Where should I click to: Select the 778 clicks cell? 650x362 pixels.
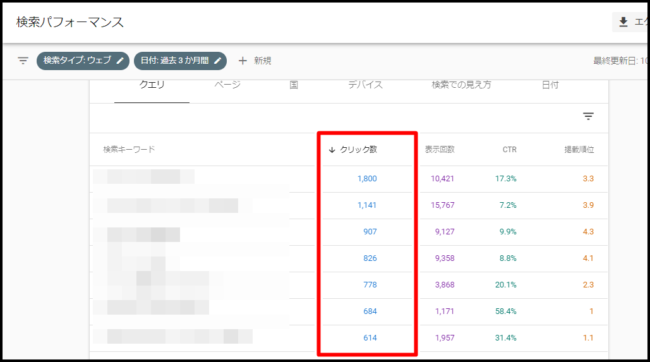(370, 285)
